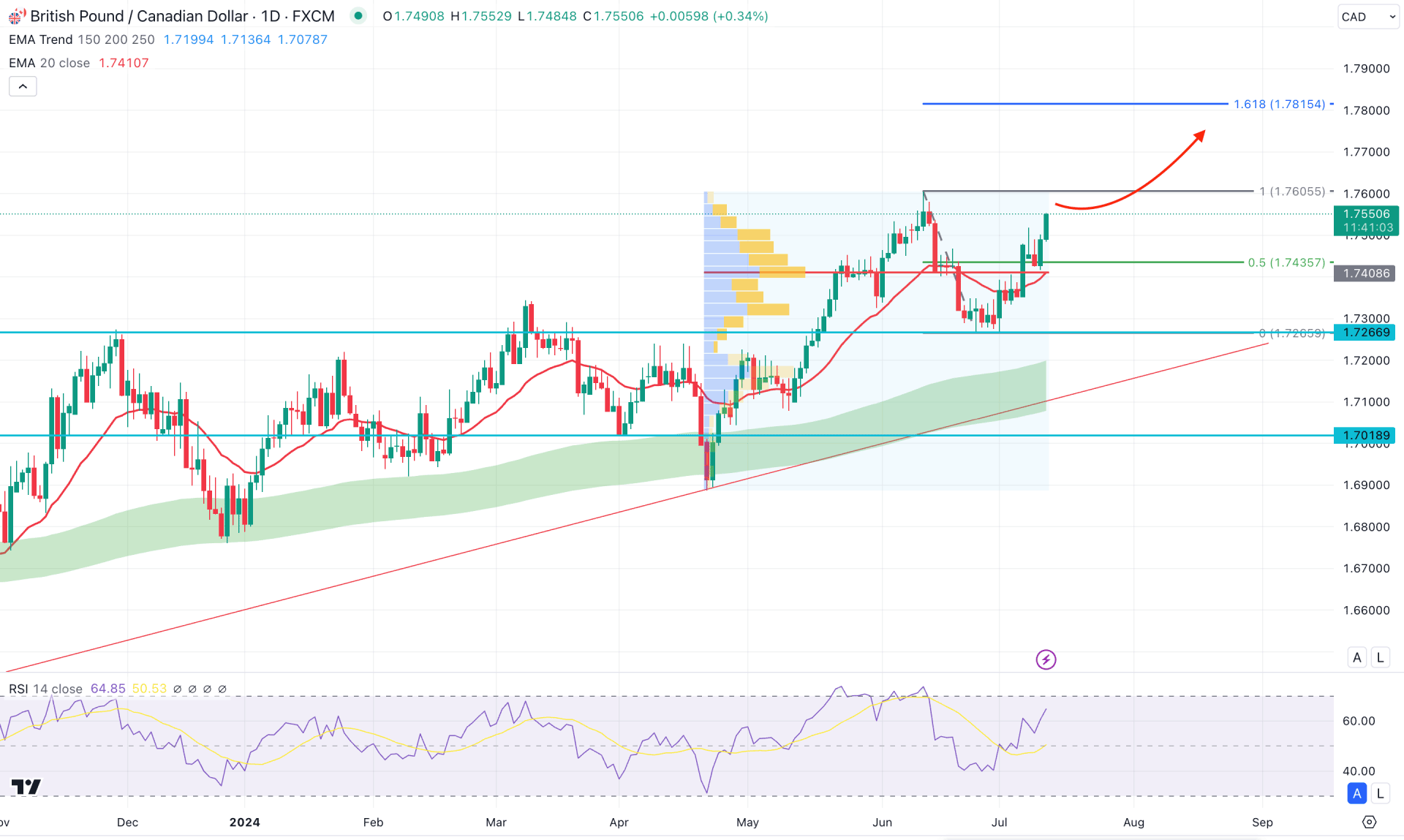Viewport: 1404px width, 840px height.
Task: Toggle log scale 'L' on main price pane
Action: click(x=1380, y=657)
